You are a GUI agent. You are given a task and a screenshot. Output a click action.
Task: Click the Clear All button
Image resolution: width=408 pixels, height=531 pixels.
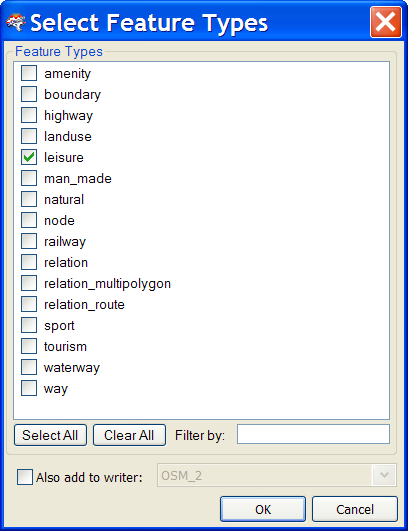click(x=129, y=435)
